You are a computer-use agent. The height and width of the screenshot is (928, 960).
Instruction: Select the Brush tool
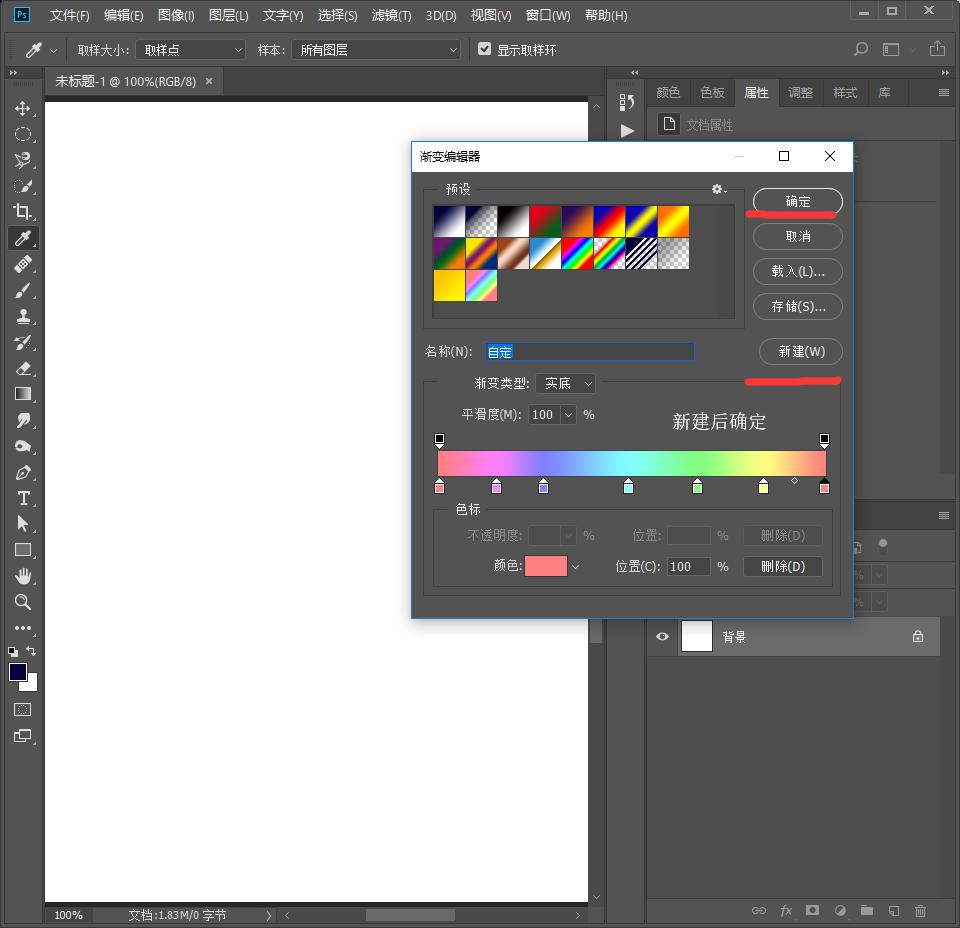point(22,290)
